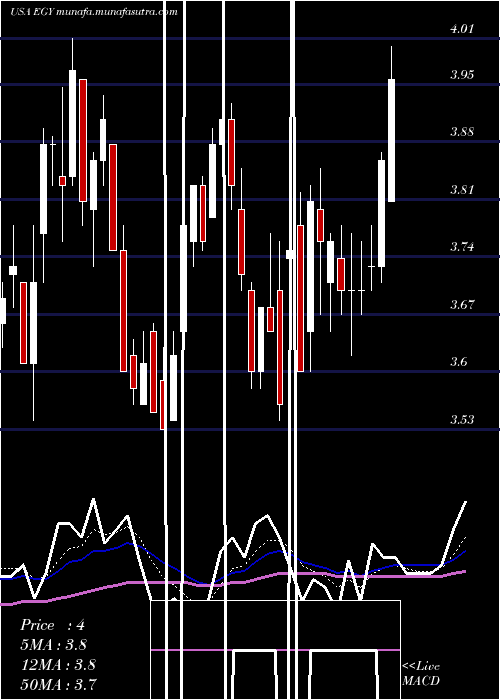Select the 3.88 price axis label
This screenshot has width=500, height=700.
point(462,132)
